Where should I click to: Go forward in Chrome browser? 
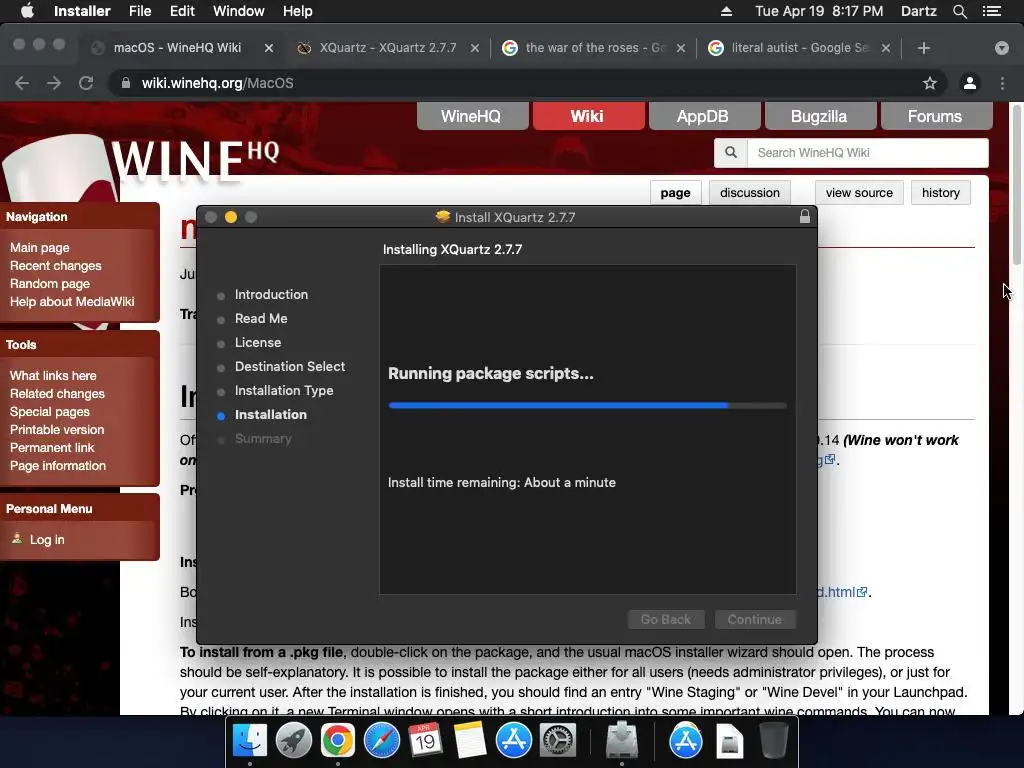pos(54,83)
